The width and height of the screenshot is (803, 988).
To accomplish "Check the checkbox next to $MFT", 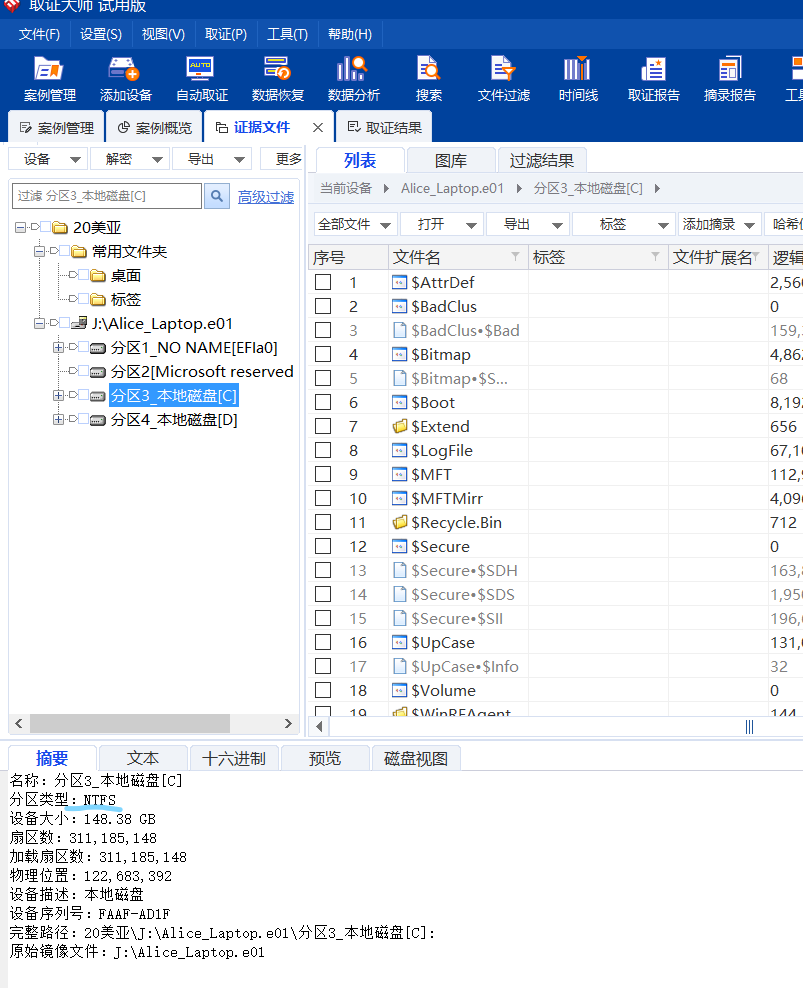I will pos(321,474).
